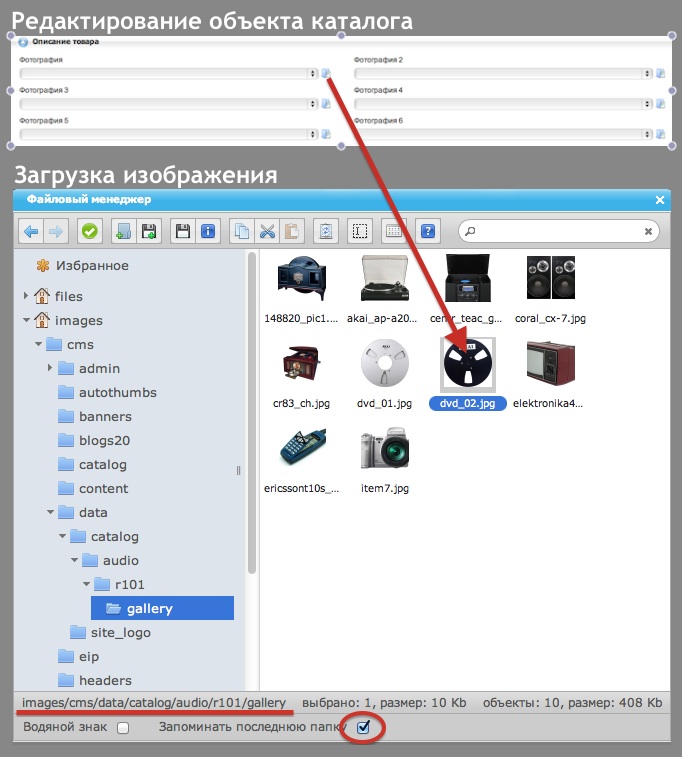Image resolution: width=682 pixels, height=757 pixels.
Task: Select the banners folder
Action: pyautogui.click(x=95, y=416)
